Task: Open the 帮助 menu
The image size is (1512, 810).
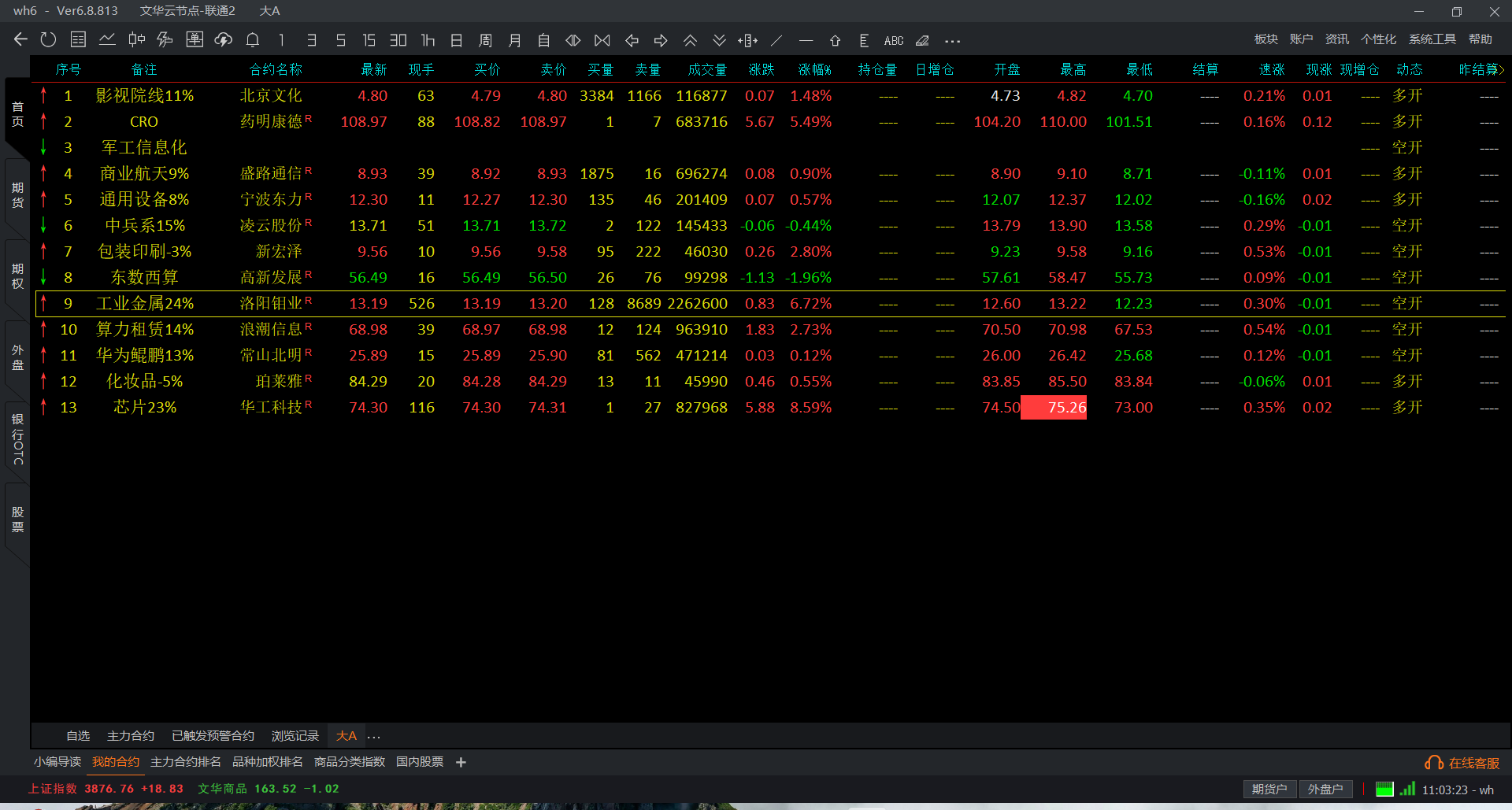Action: [x=1480, y=39]
